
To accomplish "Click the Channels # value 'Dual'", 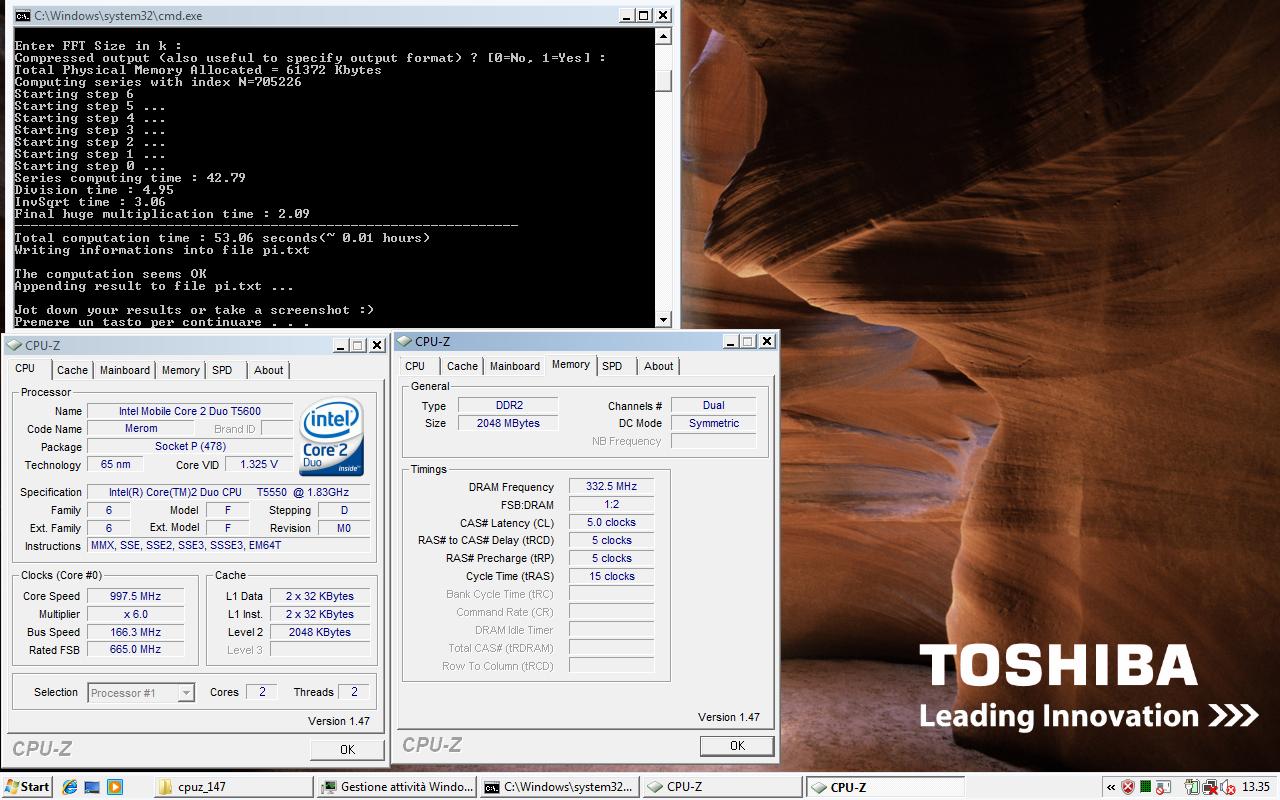I will click(714, 405).
